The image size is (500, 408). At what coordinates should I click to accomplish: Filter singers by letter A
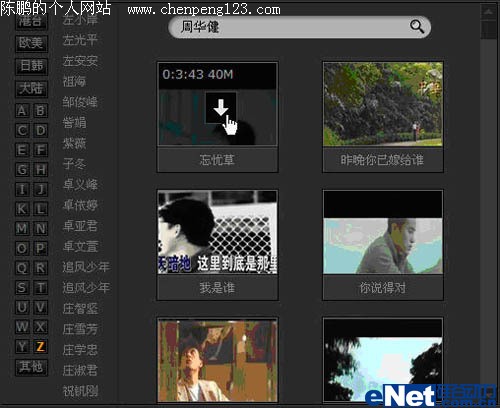coord(22,110)
